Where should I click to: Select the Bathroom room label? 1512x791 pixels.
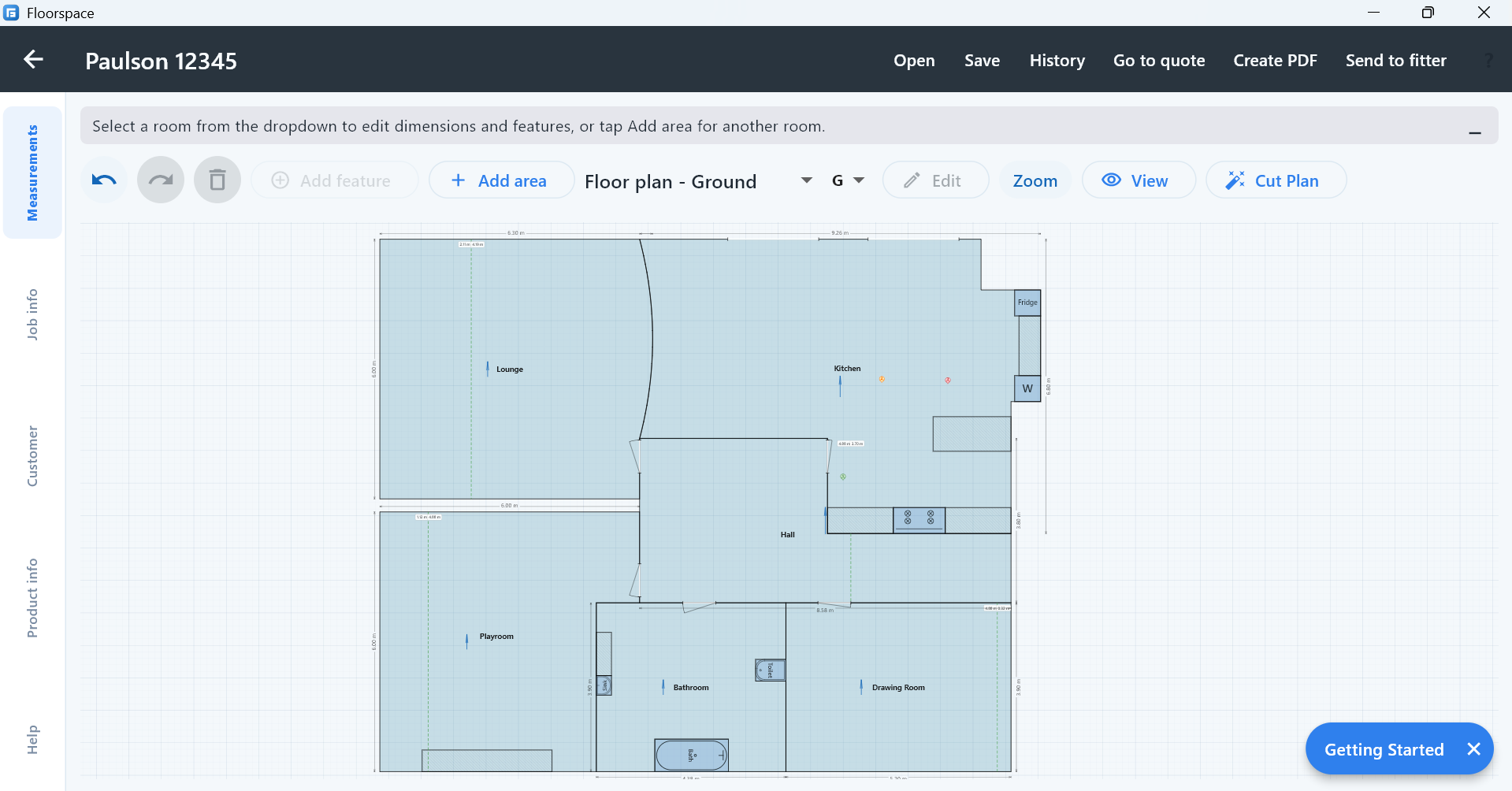click(x=691, y=688)
